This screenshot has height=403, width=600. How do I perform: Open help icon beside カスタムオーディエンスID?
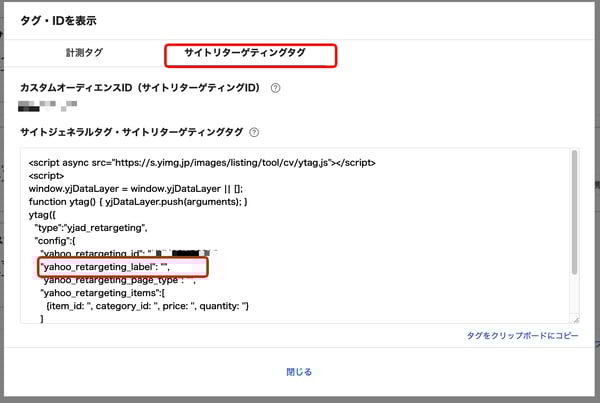point(275,88)
